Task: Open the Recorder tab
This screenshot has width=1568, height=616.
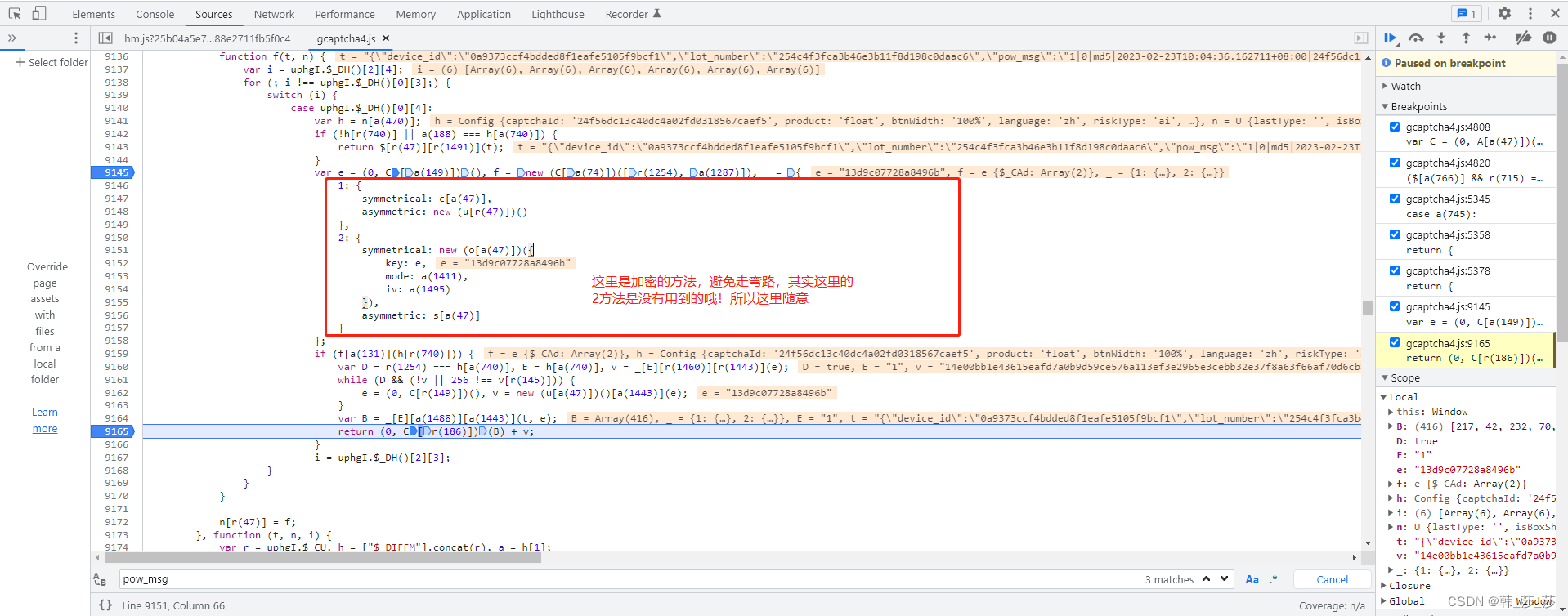Action: 633,14
